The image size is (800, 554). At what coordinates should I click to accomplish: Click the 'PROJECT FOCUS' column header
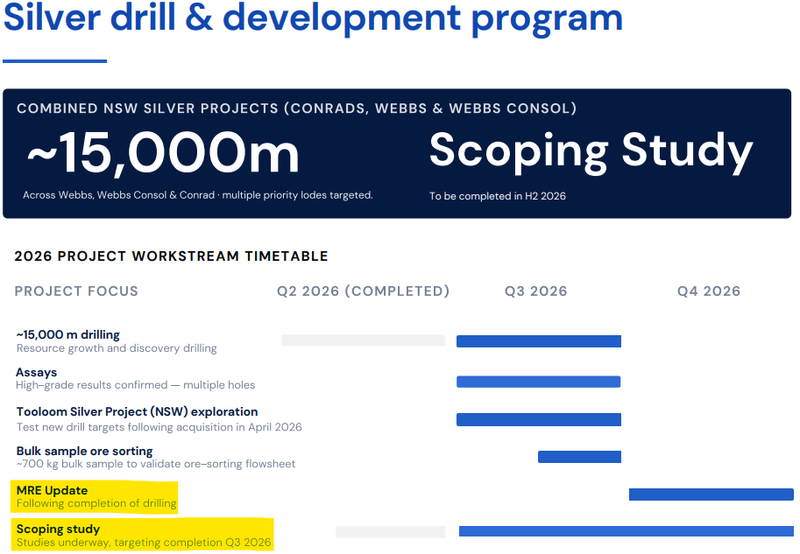click(x=77, y=291)
